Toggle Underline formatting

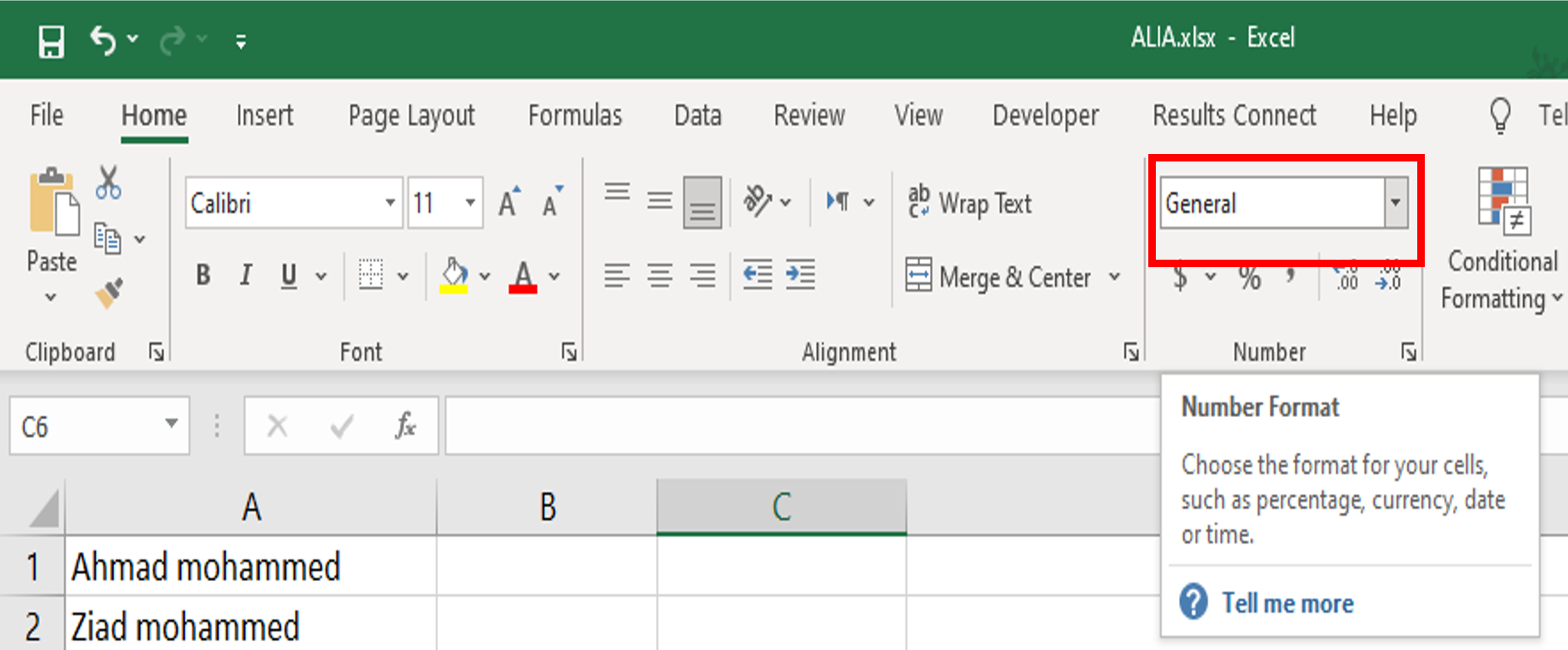coord(289,275)
